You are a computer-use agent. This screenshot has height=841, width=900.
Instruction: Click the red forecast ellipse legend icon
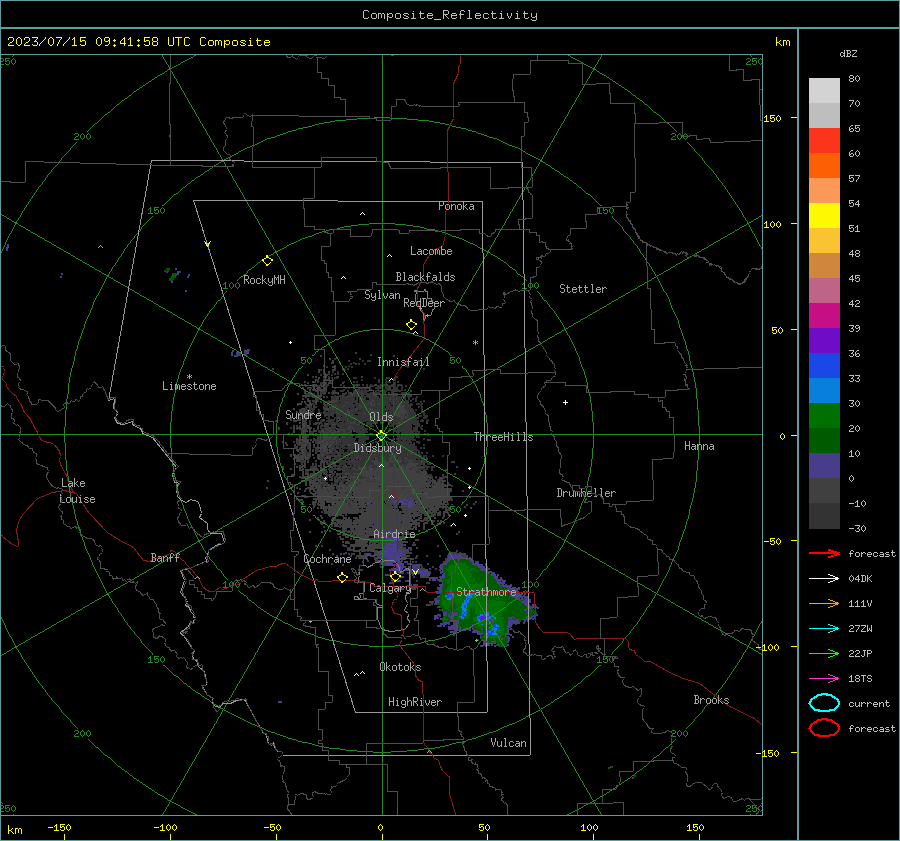pyautogui.click(x=824, y=728)
